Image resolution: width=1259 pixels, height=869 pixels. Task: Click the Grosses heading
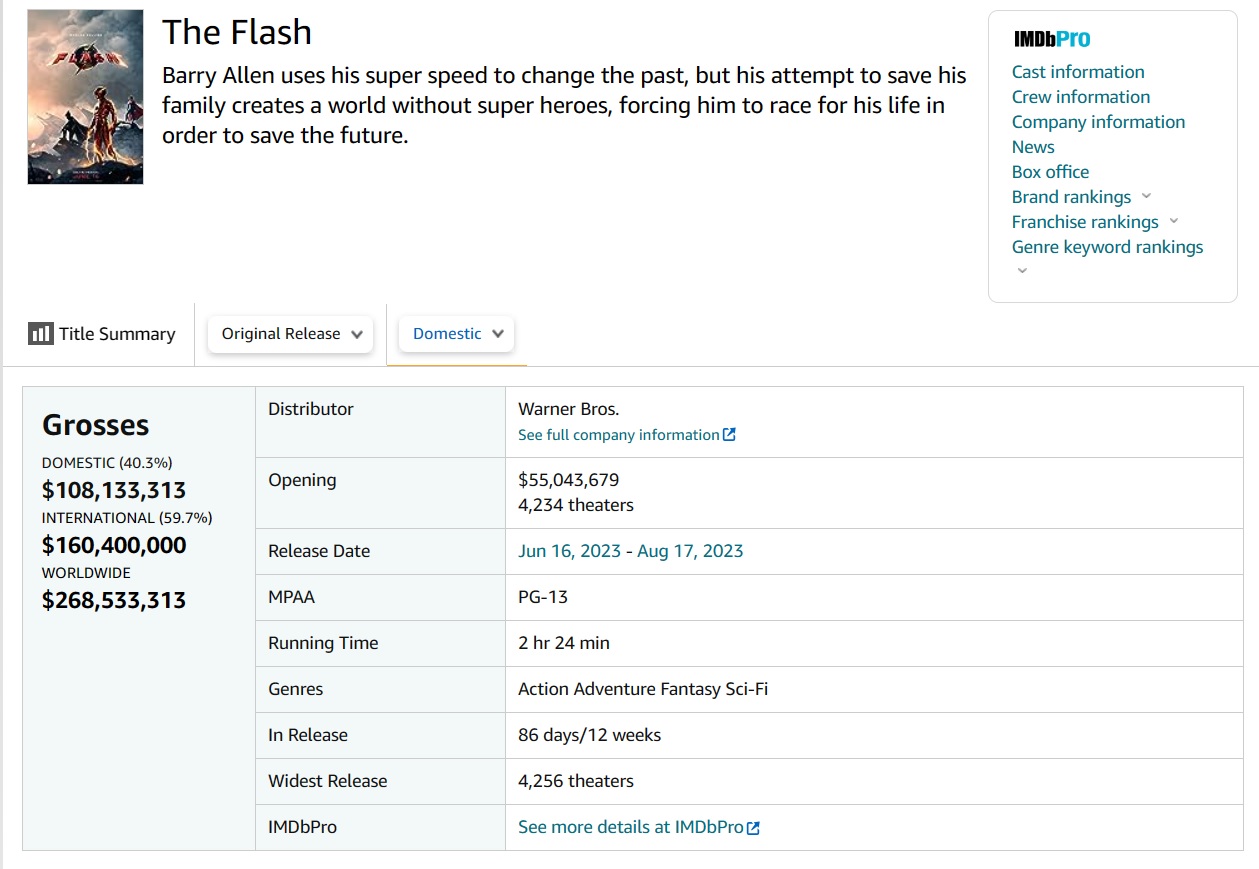click(96, 425)
